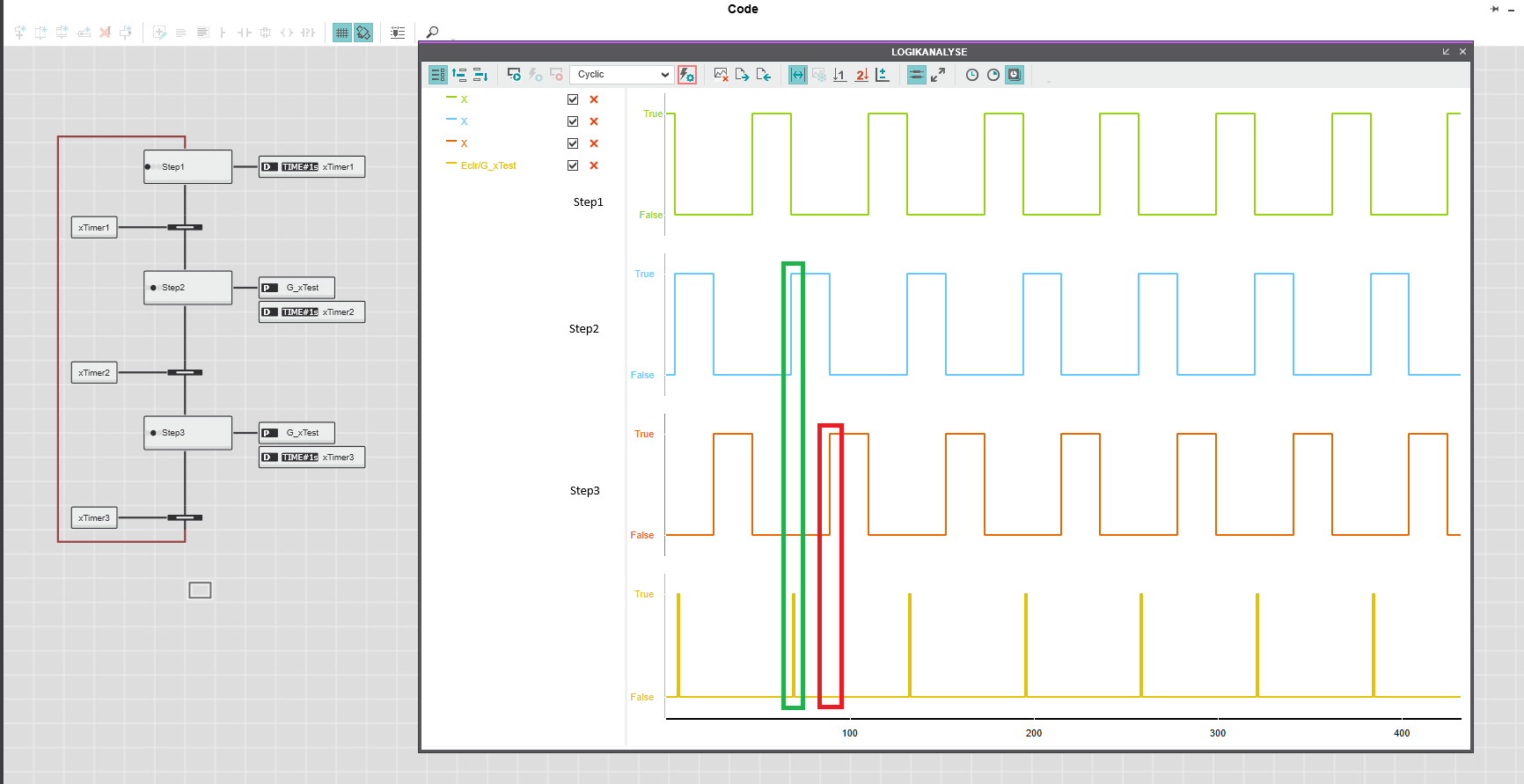Select the Step2 block in the SFC diagram
Image resolution: width=1524 pixels, height=784 pixels.
tap(187, 288)
